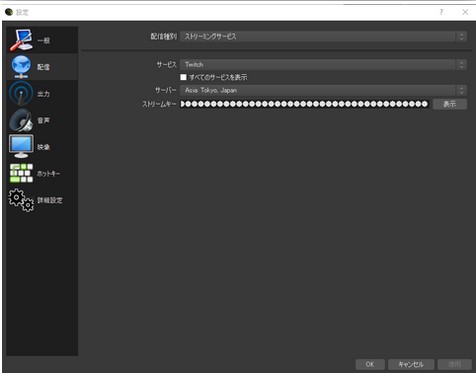Select the 出力 label in sidebar

(43, 94)
